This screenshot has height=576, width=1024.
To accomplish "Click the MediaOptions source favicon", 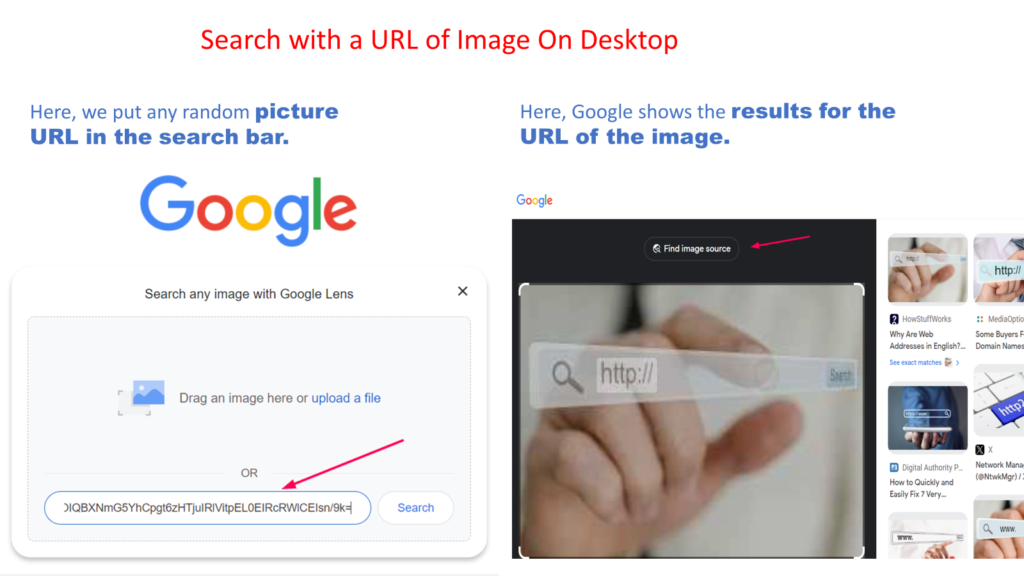I will click(x=980, y=319).
